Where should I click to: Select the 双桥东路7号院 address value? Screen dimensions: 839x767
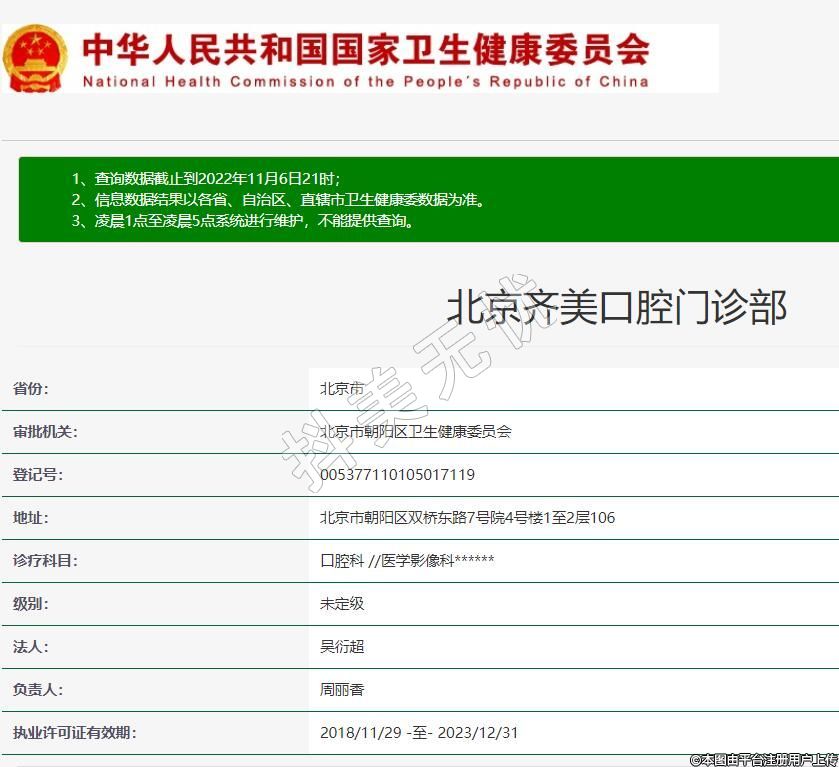[467, 518]
